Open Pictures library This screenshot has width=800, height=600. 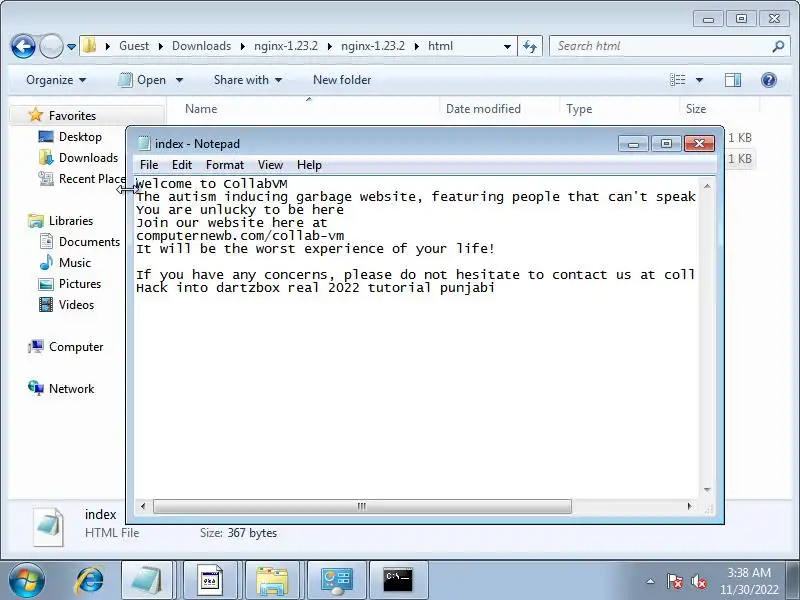tap(80, 284)
